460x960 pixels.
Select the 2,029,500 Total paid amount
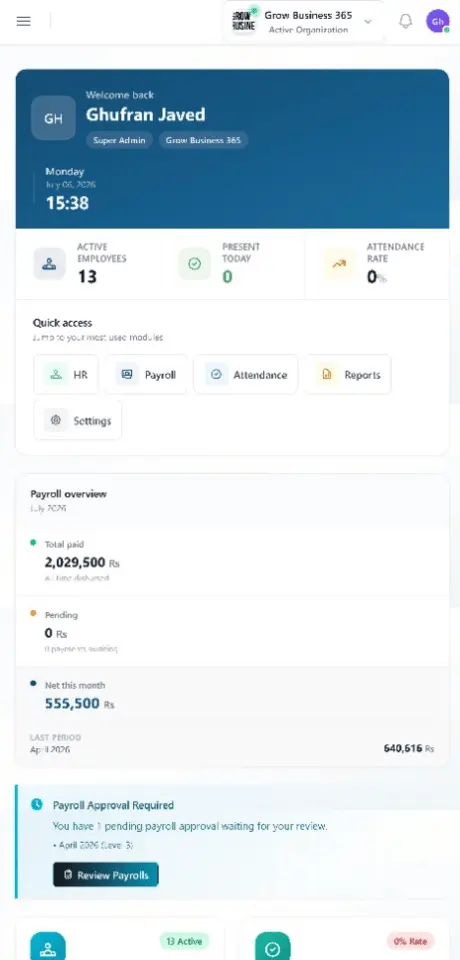point(75,562)
